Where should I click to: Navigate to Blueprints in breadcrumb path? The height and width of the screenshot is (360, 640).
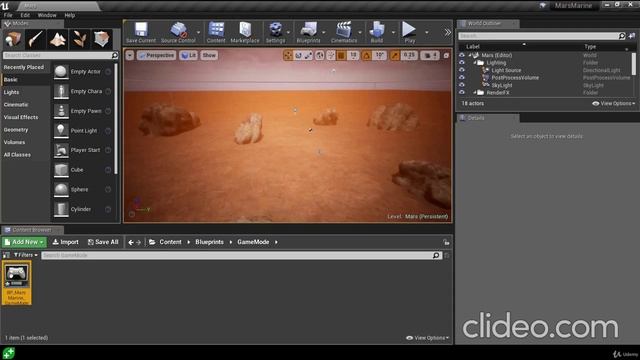click(x=209, y=242)
